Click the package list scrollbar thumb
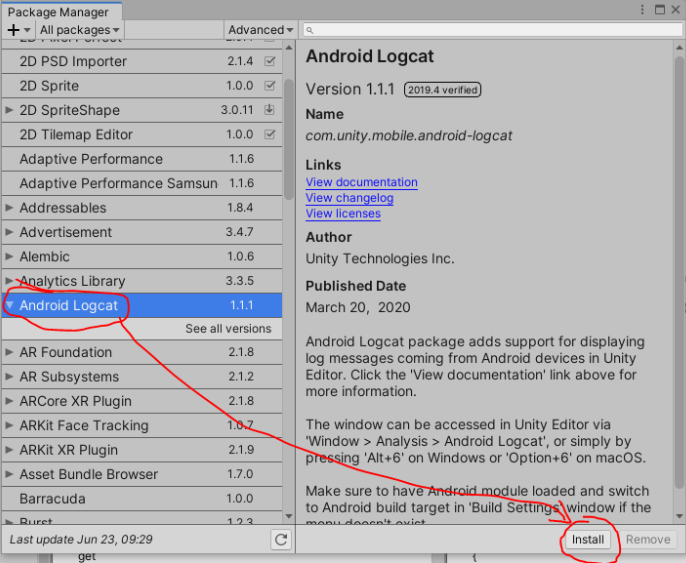The width and height of the screenshot is (686, 563). (289, 139)
